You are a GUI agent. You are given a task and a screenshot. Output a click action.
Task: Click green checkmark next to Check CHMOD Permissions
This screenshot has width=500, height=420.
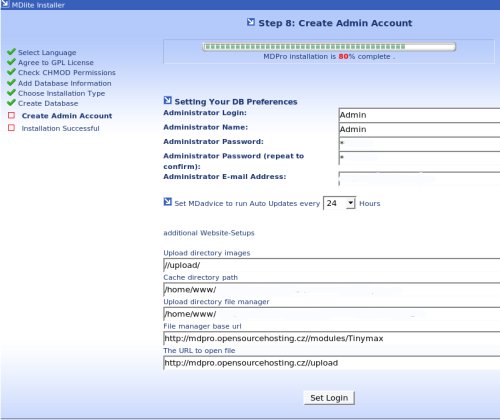point(11,72)
